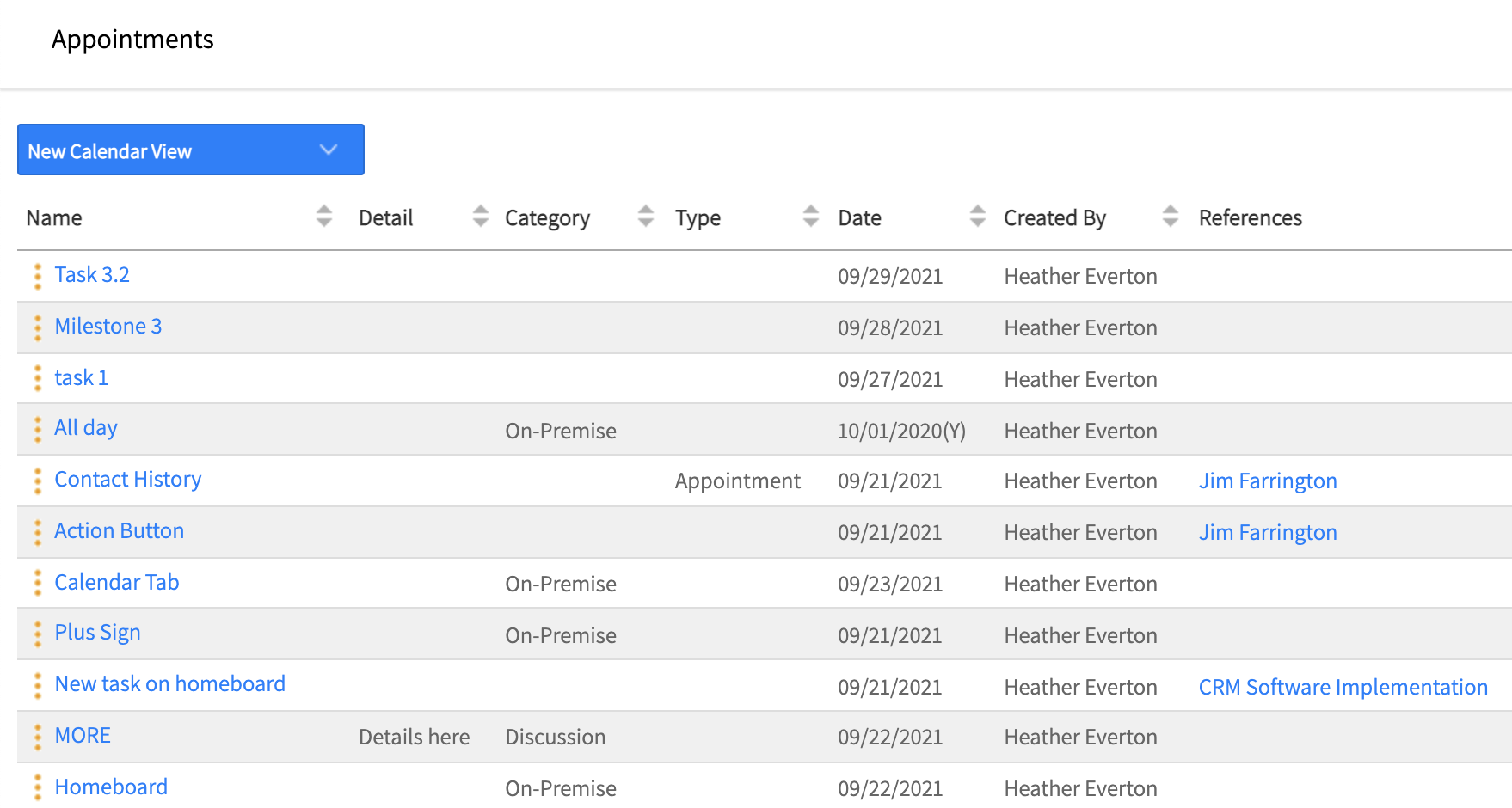1512x808 pixels.
Task: Open the row menu for Homeboard
Action: point(38,787)
